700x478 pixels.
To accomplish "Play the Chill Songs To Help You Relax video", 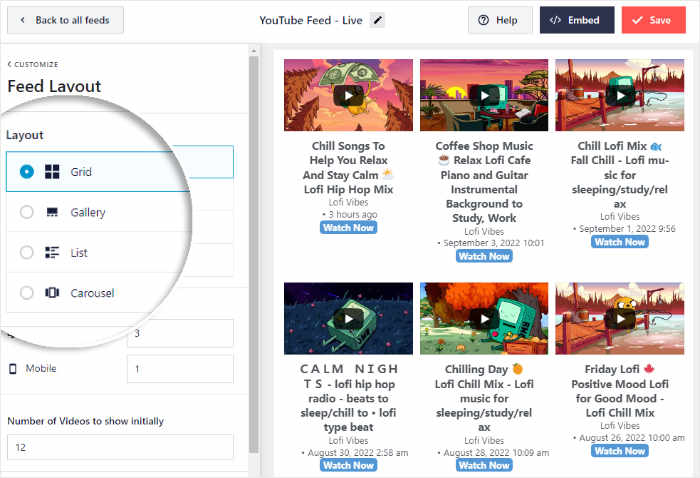I will pos(348,95).
